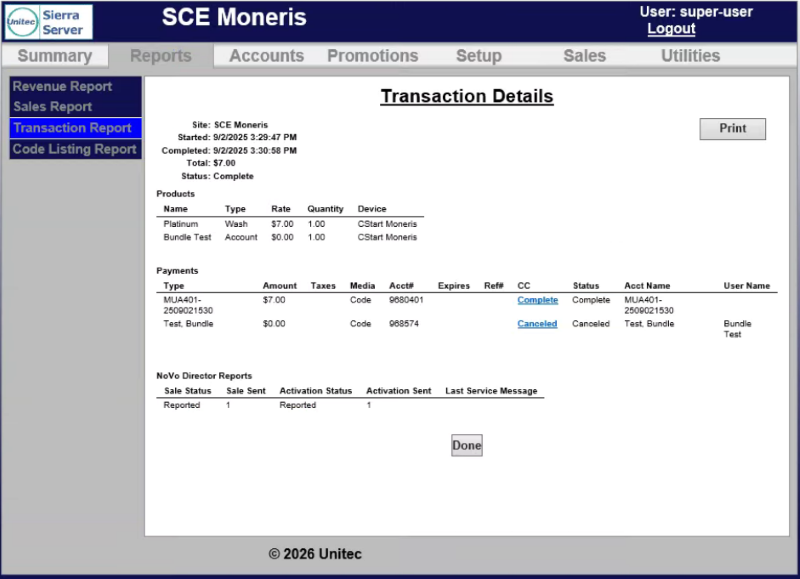Open the Utilities tab
This screenshot has height=579, width=800.
point(690,56)
